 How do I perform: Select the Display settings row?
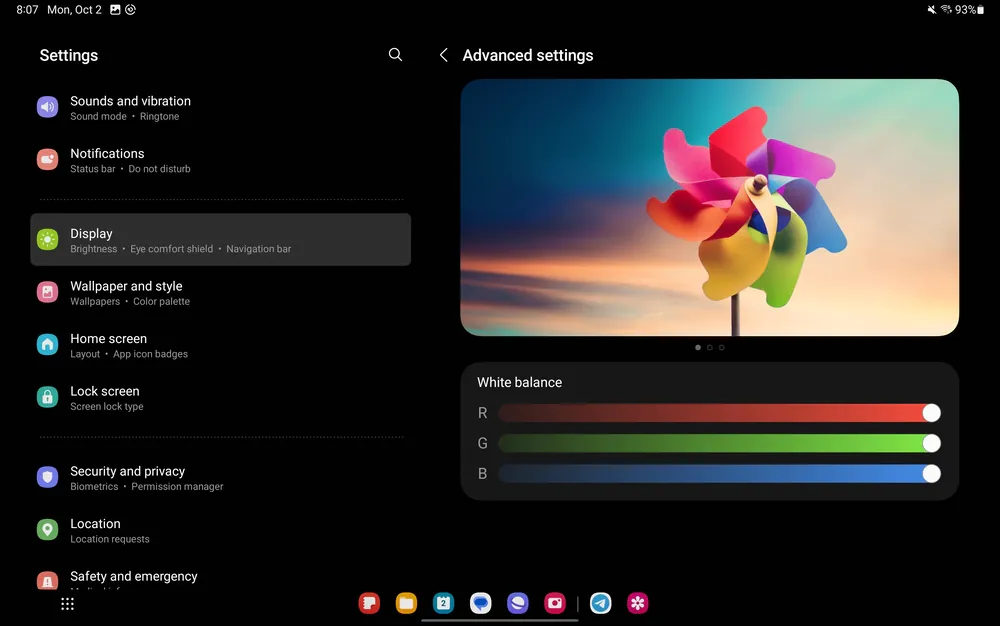[221, 240]
